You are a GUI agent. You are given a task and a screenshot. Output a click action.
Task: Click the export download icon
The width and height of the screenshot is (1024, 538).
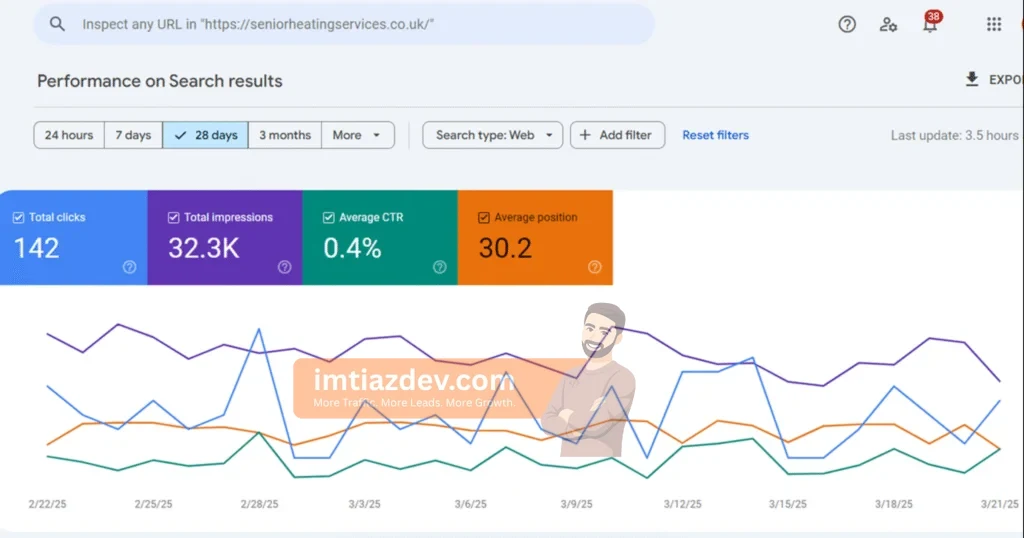(x=972, y=79)
